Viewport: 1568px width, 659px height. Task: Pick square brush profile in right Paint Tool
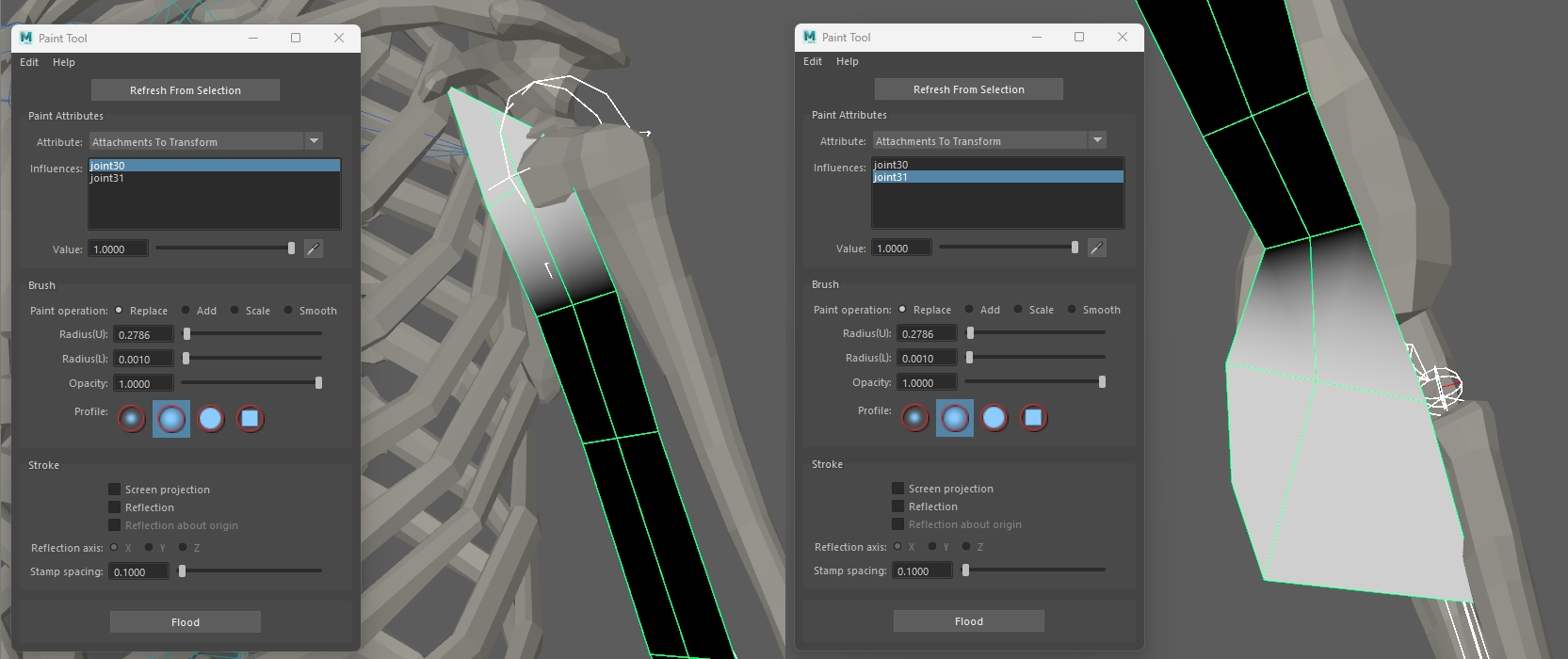(1033, 418)
